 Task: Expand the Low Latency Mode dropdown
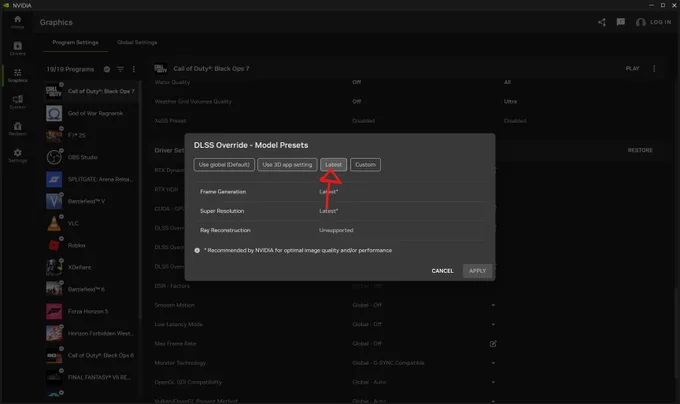[493, 324]
